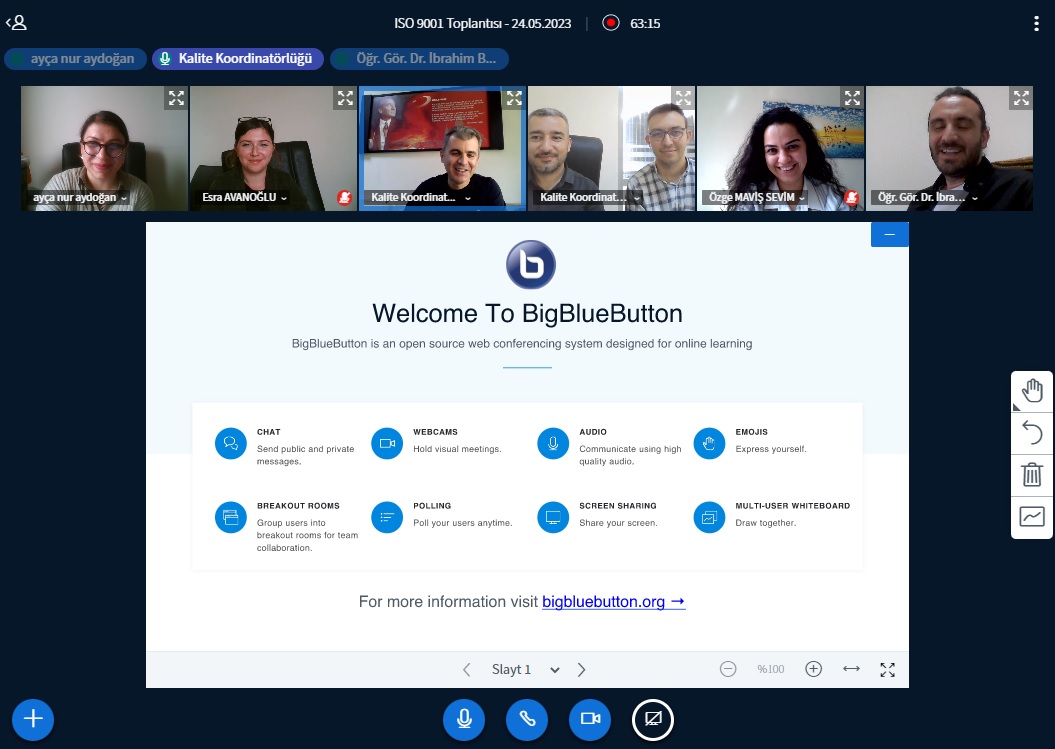Open Esra AVANOĞLU webcam dropdown

point(245,197)
